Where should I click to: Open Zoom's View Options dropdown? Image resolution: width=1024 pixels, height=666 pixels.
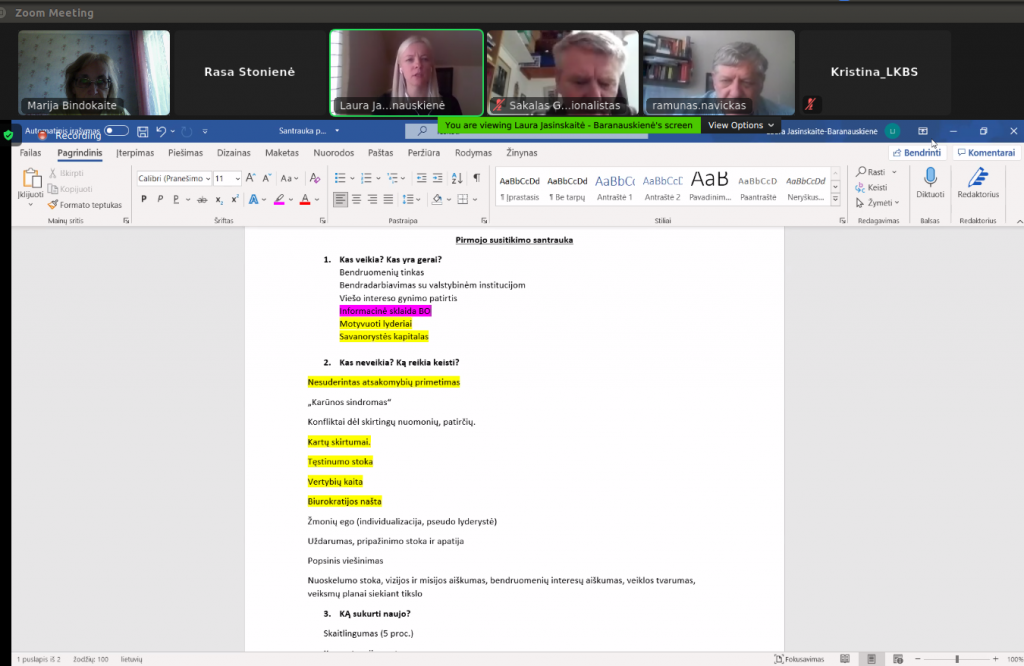(741, 125)
